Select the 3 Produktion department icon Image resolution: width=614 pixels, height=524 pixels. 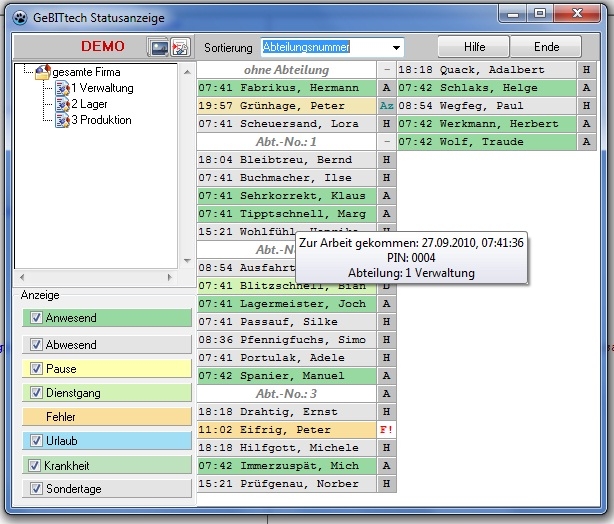(60, 120)
